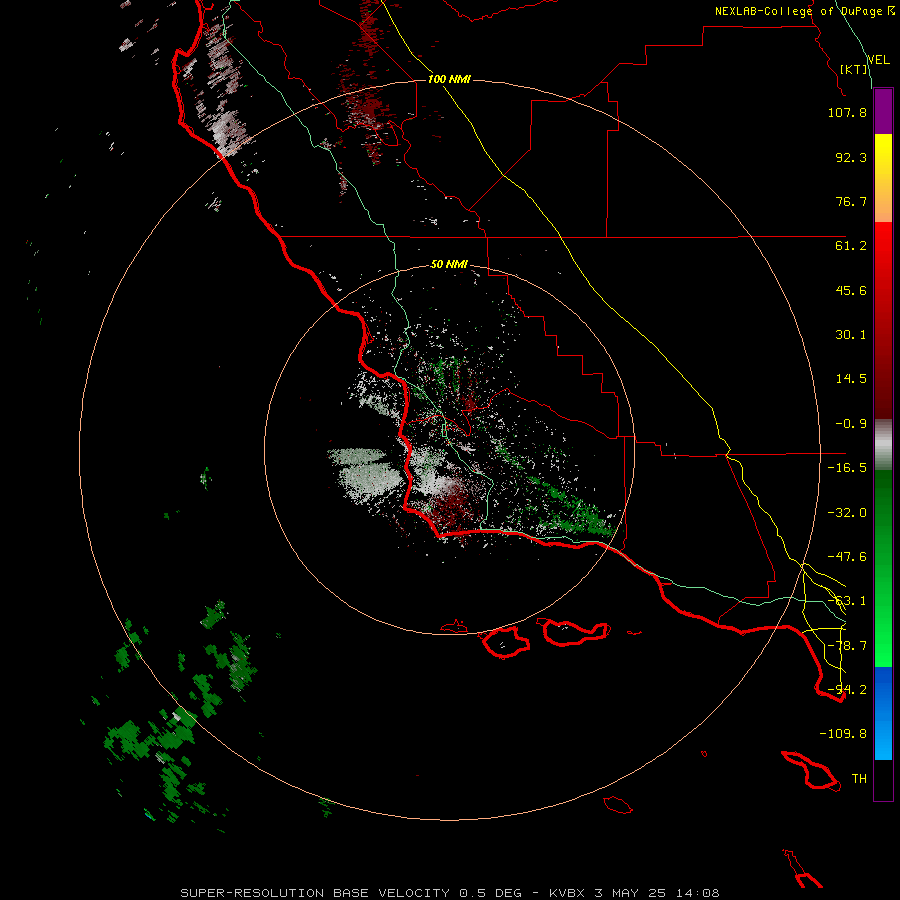Click the -47.6 velocity scale value

pos(847,557)
